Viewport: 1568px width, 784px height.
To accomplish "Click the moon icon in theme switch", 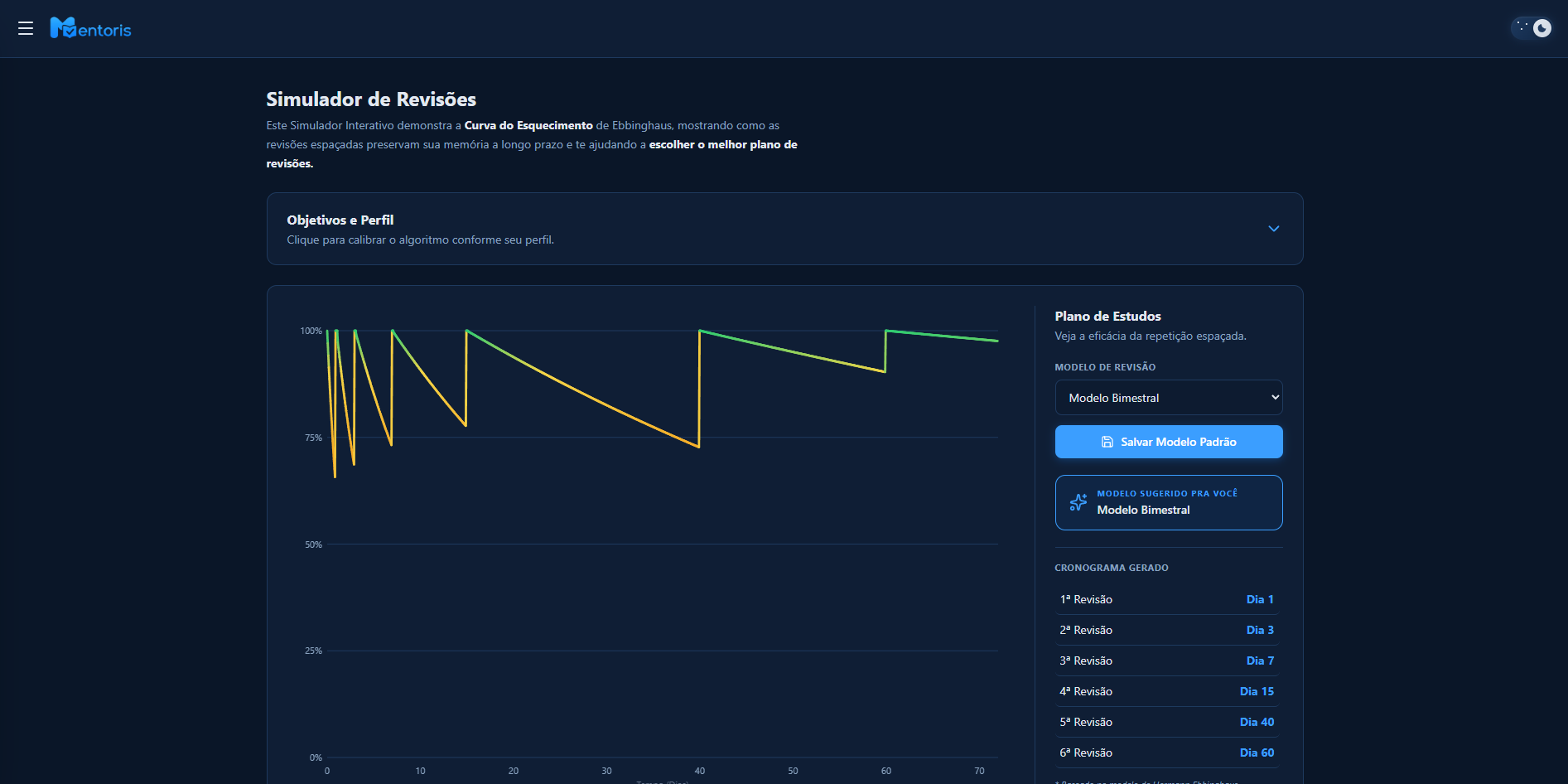I will (1541, 28).
